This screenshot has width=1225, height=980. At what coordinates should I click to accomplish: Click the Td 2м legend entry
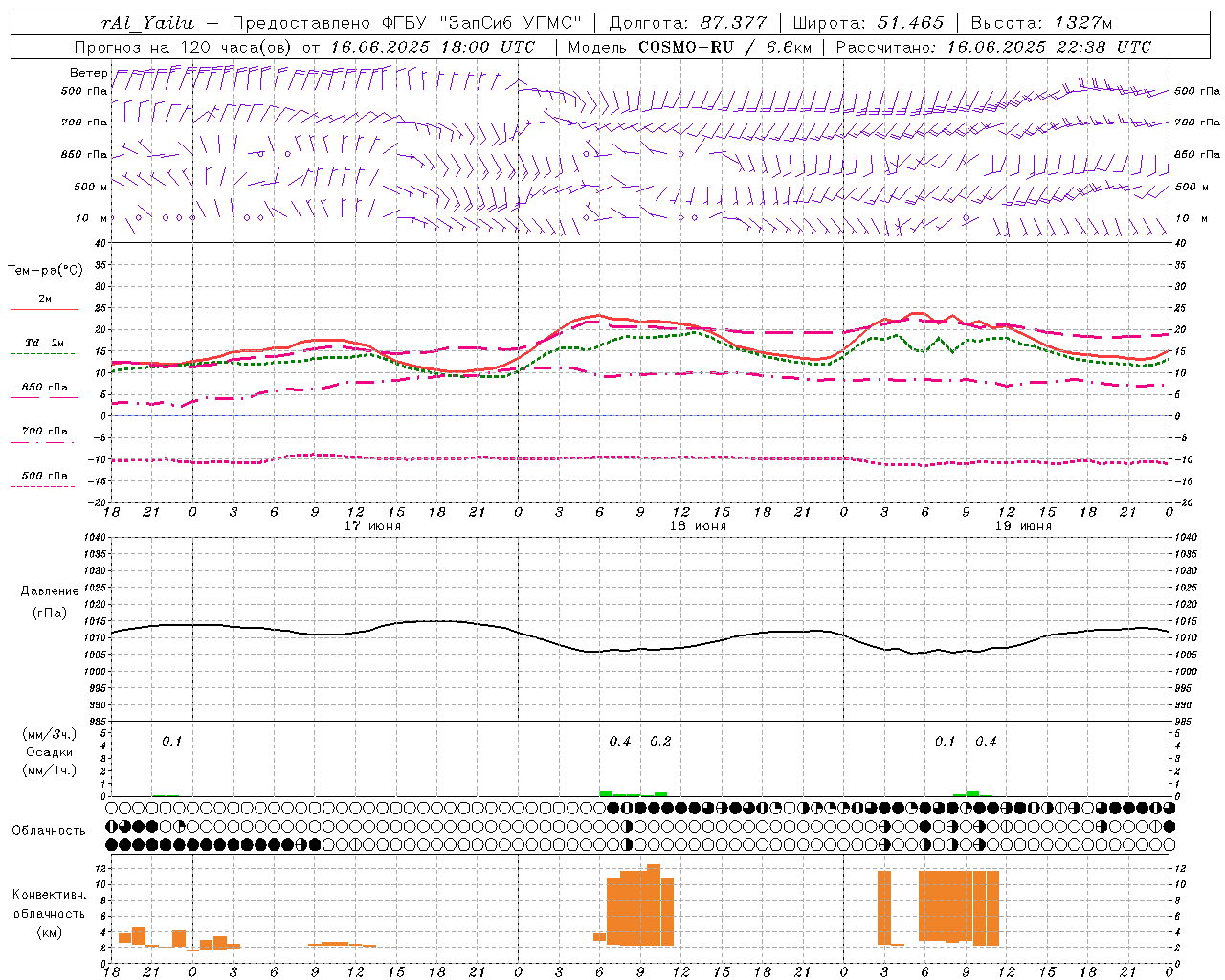pos(45,343)
